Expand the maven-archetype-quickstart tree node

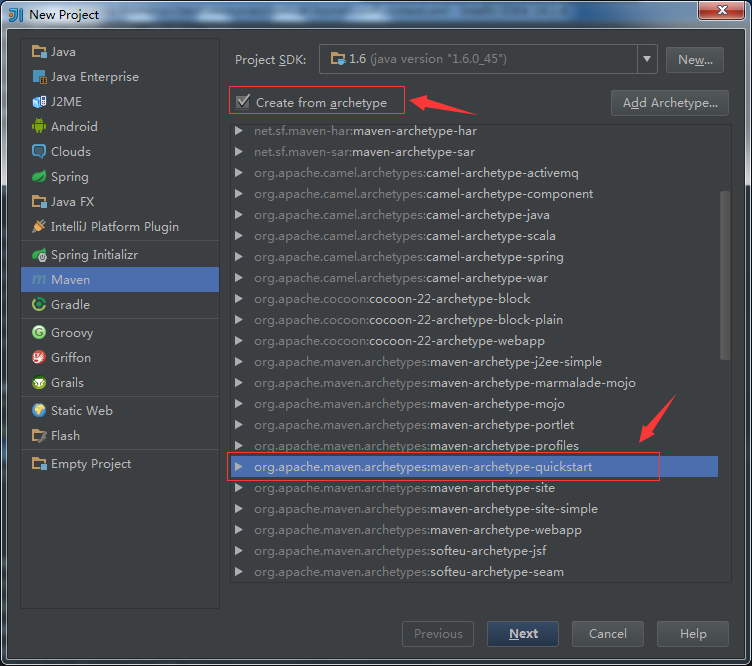[239, 467]
